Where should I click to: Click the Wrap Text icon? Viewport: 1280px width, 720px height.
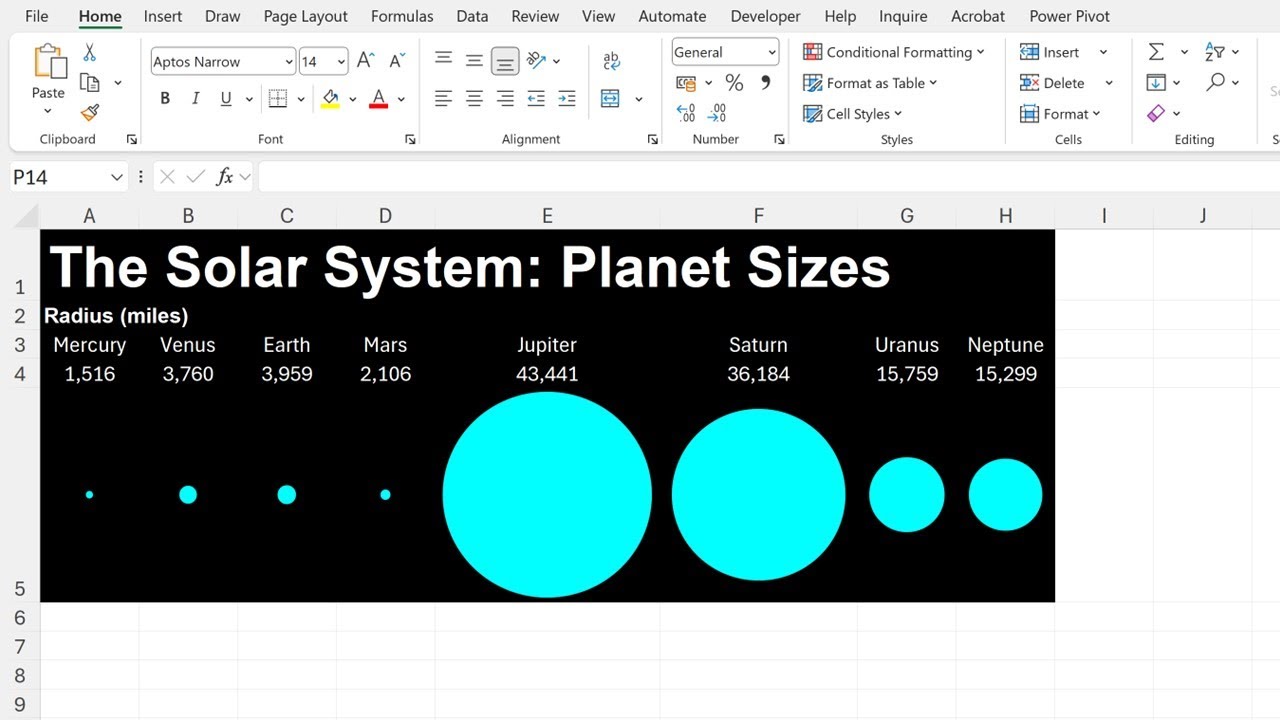(612, 61)
